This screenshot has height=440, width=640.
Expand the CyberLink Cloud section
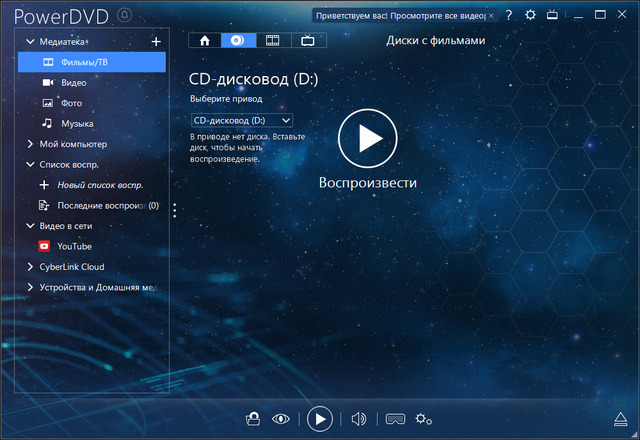tap(29, 267)
